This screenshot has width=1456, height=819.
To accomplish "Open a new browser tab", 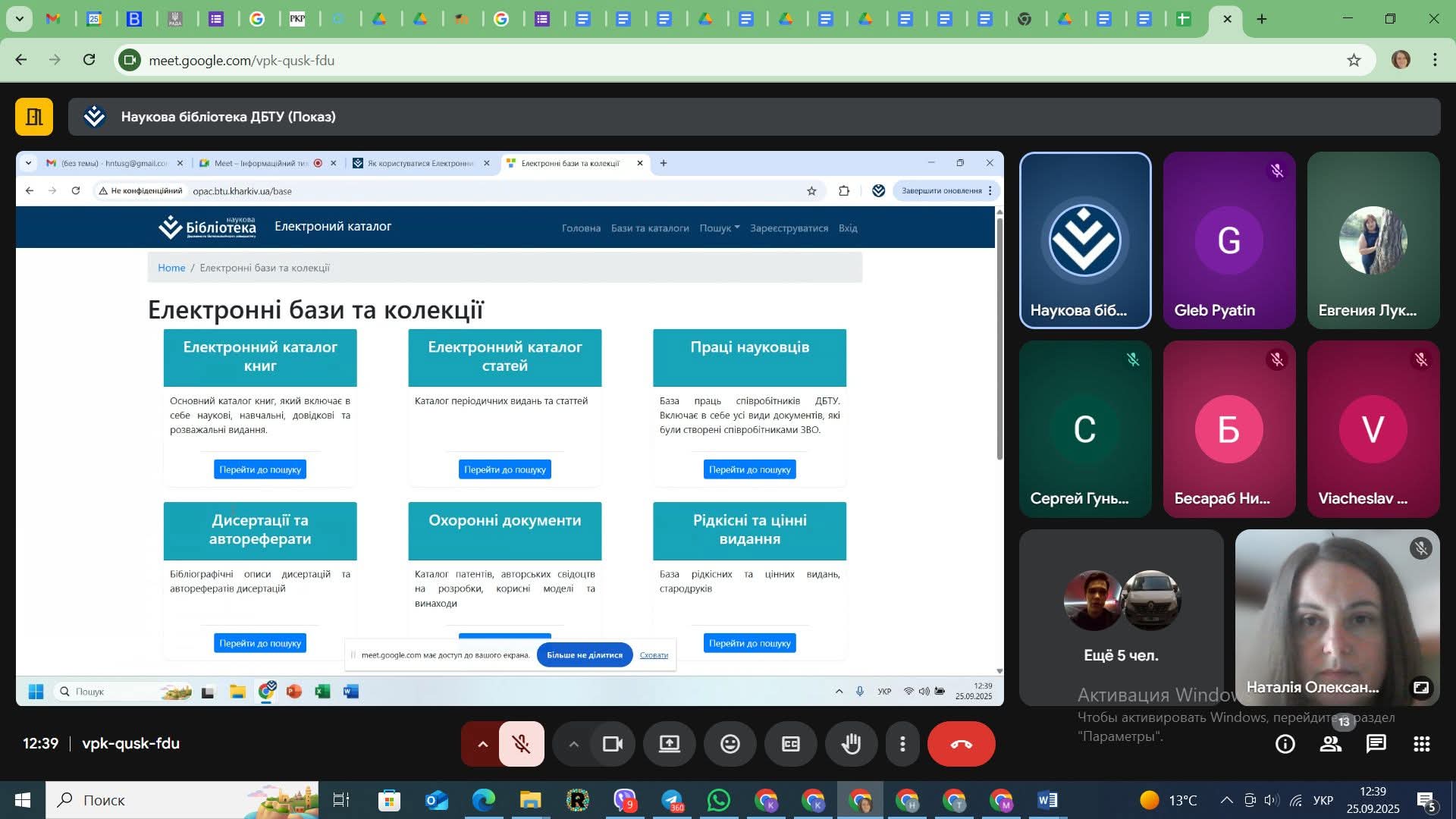I will (1262, 19).
